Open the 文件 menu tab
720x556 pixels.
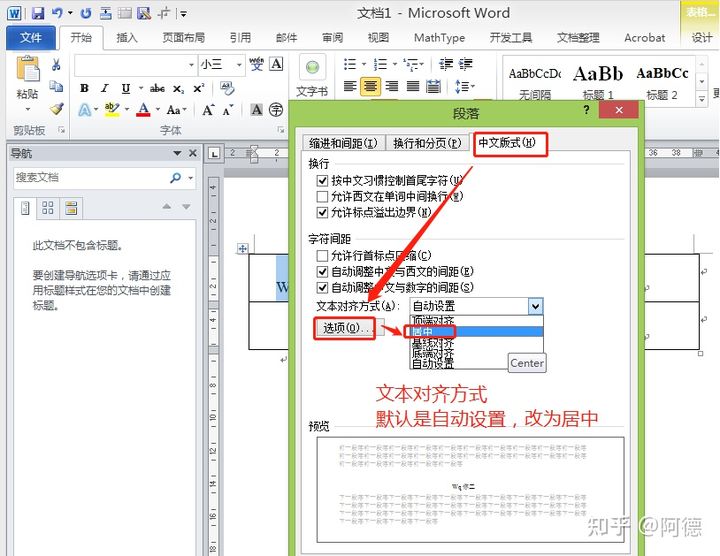[x=31, y=38]
